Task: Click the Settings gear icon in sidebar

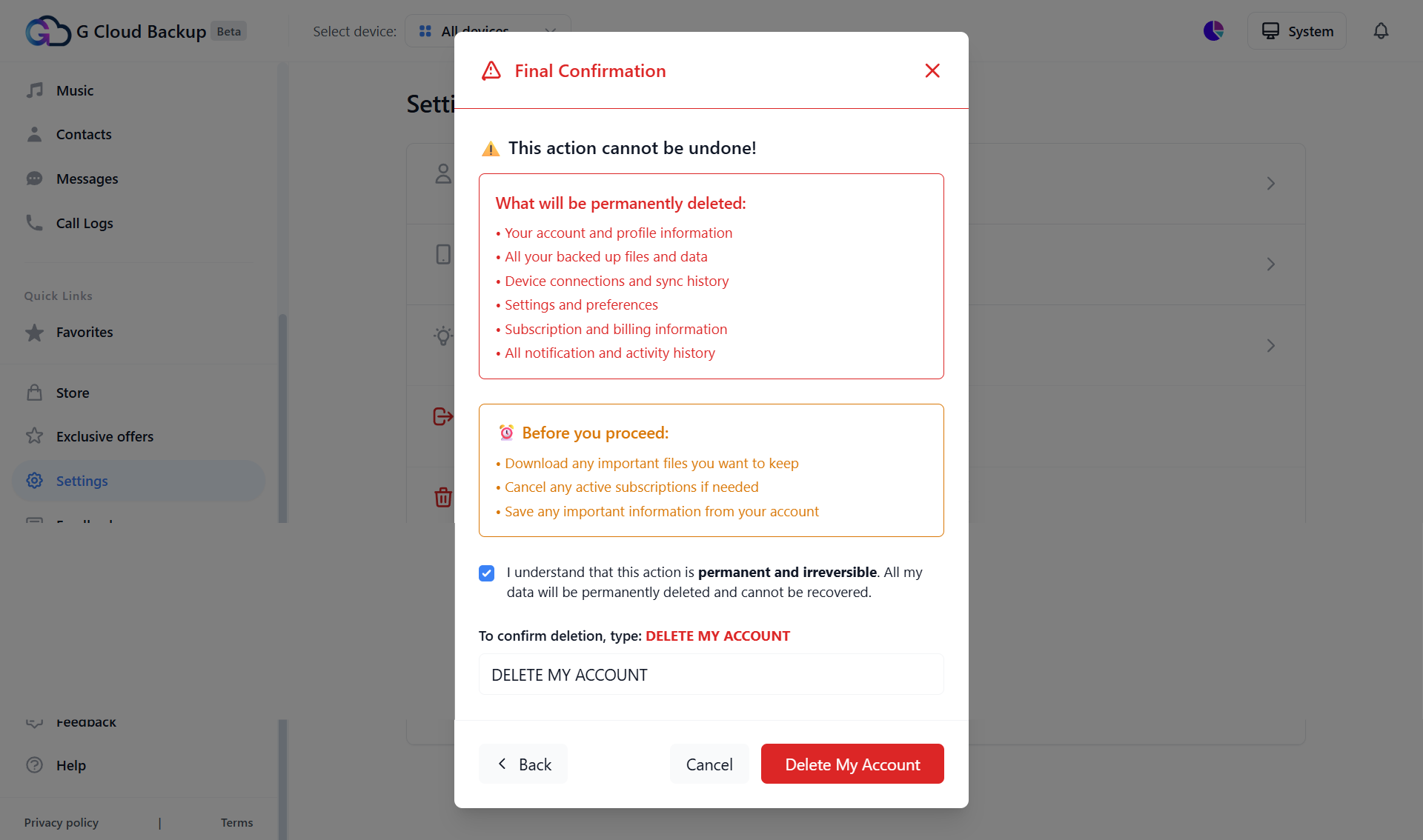Action: point(34,481)
